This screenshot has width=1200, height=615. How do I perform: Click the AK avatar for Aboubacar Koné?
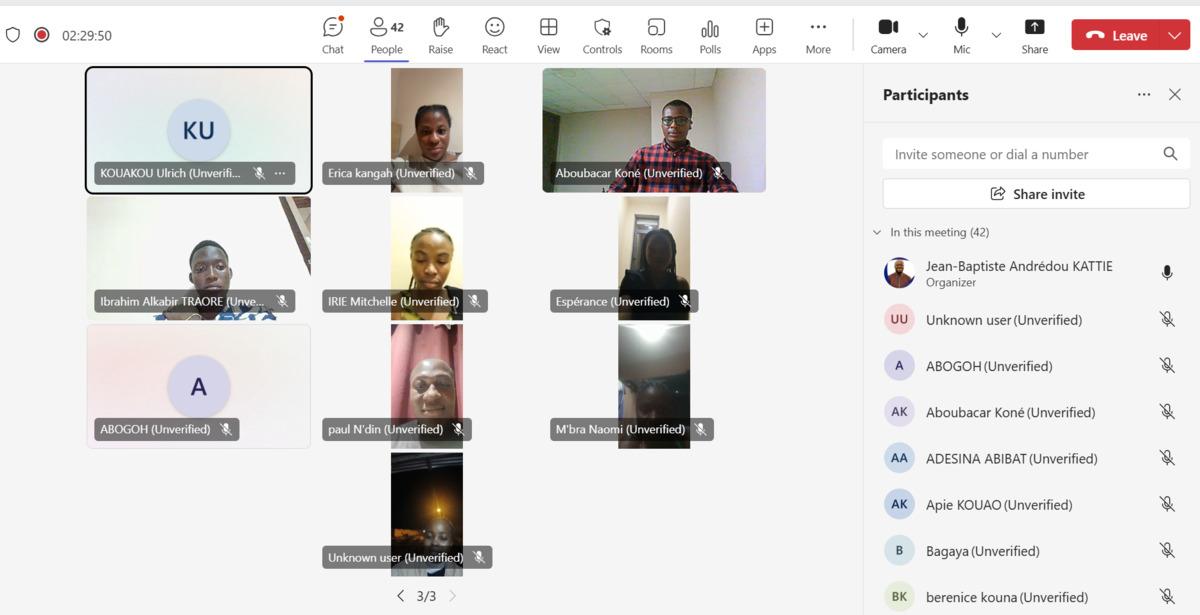tap(899, 412)
